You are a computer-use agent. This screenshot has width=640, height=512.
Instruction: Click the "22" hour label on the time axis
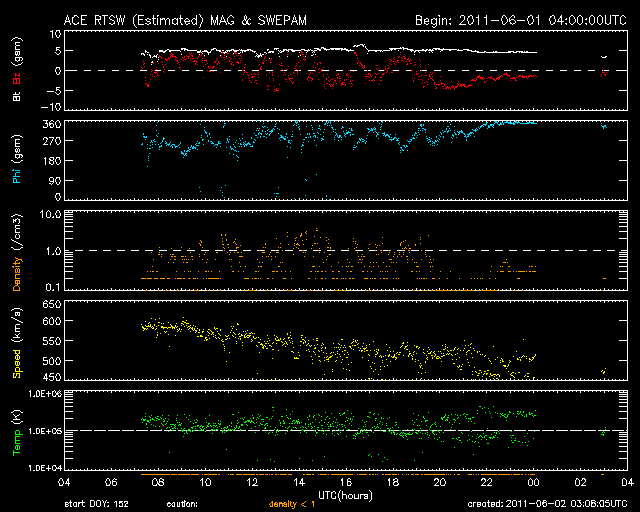[487, 482]
